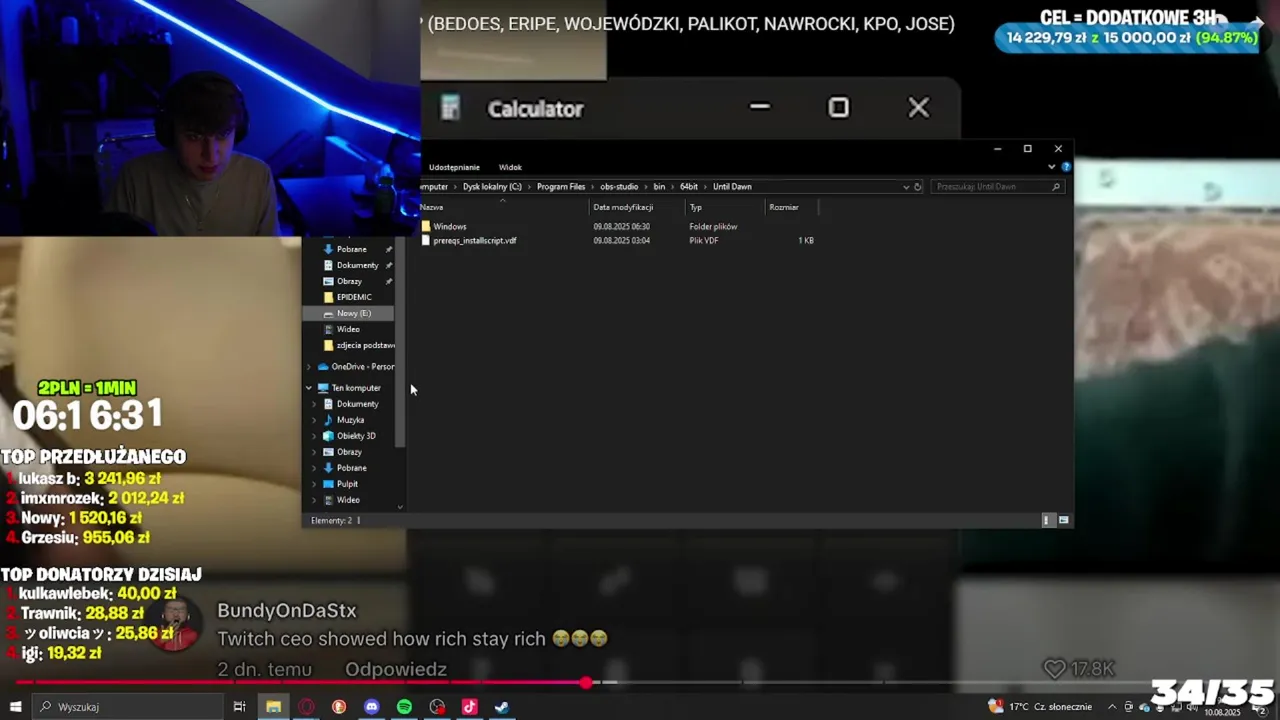
Task: Open DuckDuckGo browser from taskbar
Action: tap(339, 707)
